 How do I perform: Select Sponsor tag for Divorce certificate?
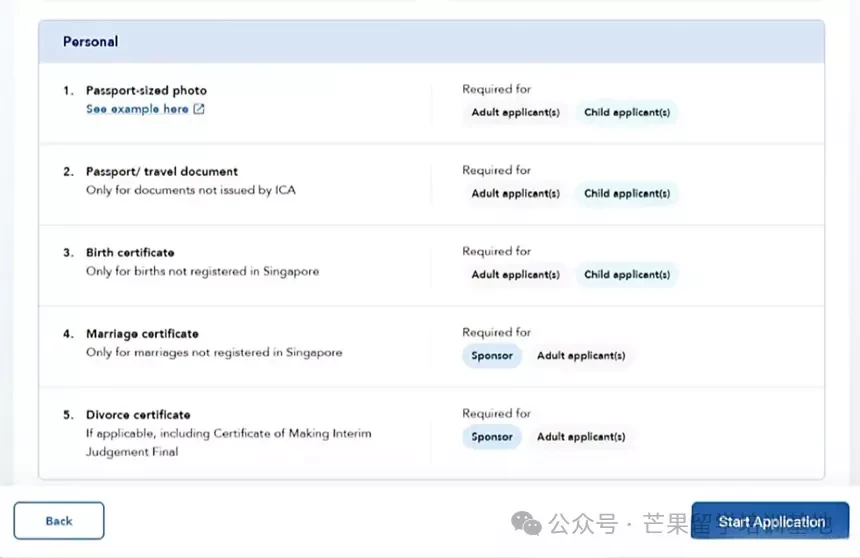pyautogui.click(x=492, y=437)
